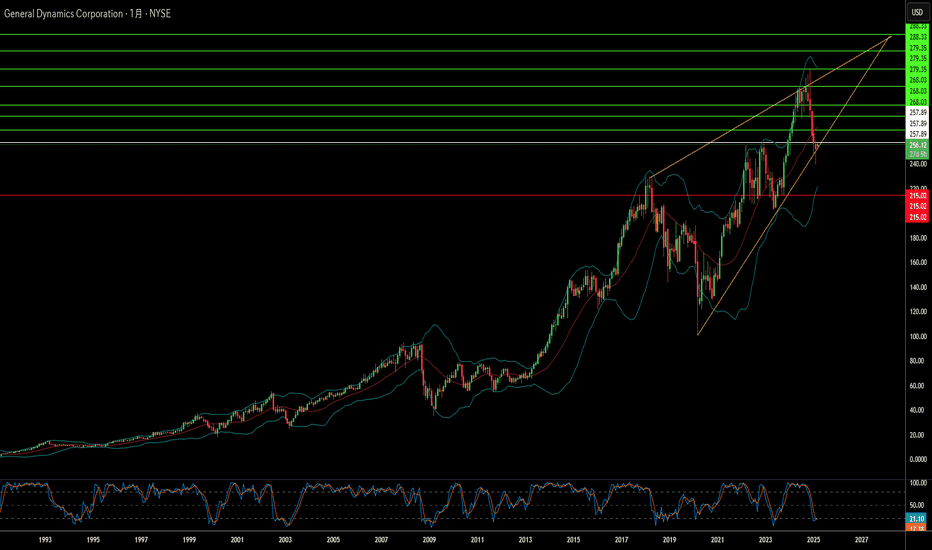Click the 2027 label on time axis
This screenshot has height=550, width=932.
(861, 540)
